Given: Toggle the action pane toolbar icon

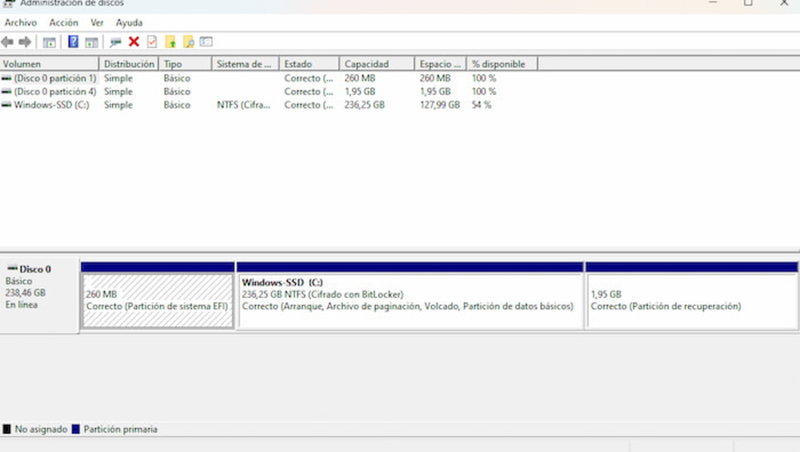Looking at the screenshot, I should (x=91, y=42).
